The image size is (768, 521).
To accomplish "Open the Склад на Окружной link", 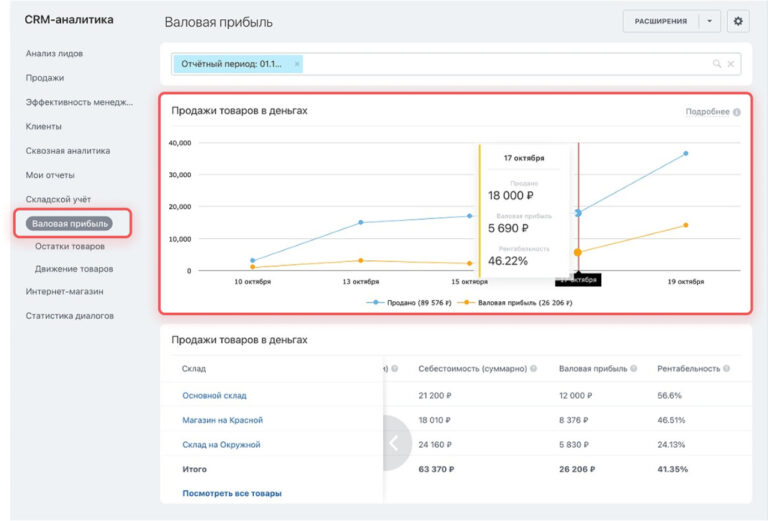I will (x=221, y=445).
